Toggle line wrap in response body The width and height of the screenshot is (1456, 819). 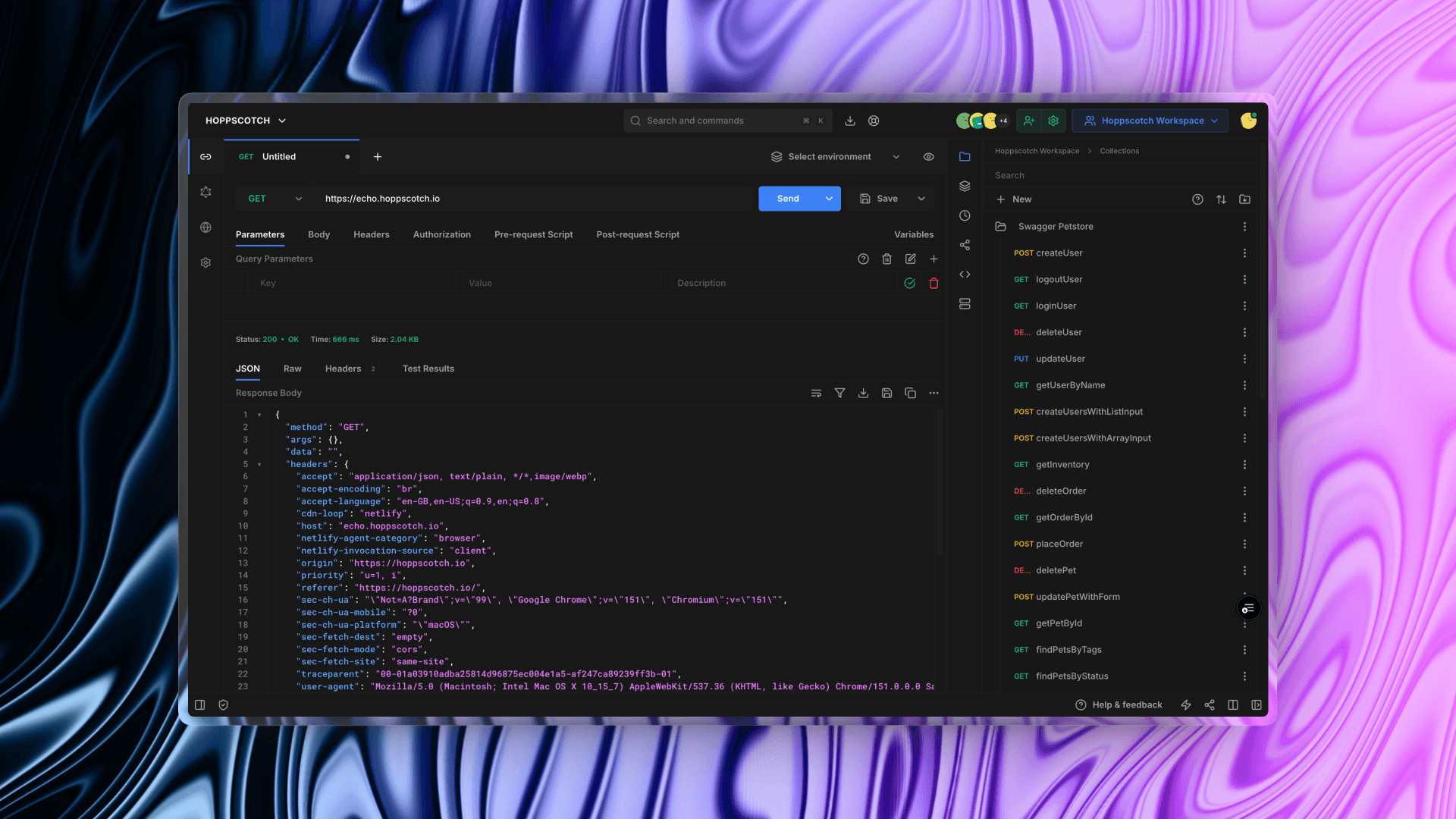click(x=816, y=394)
